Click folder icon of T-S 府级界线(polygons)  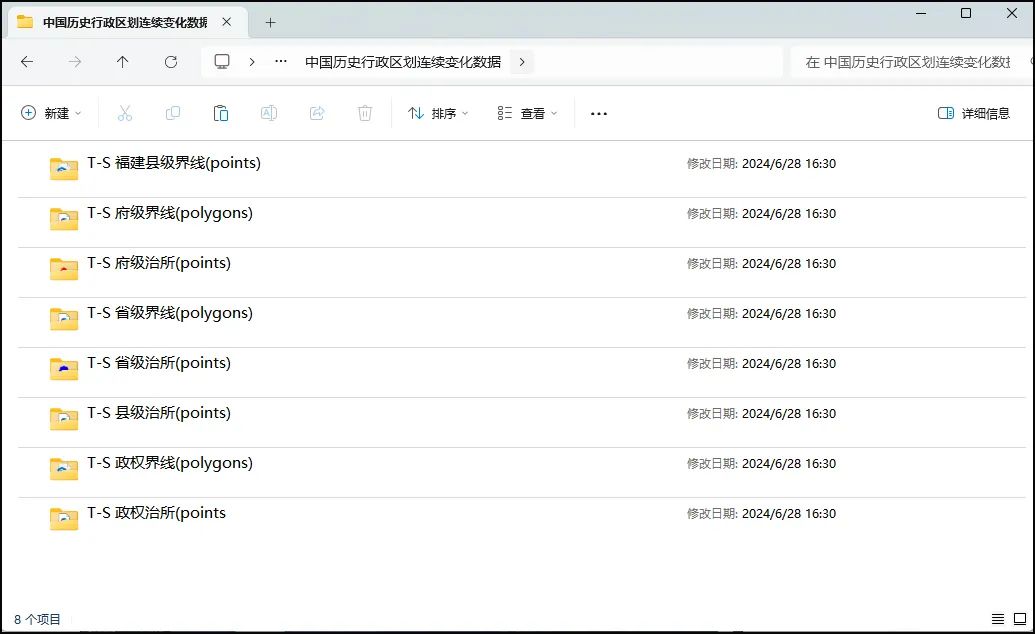click(64, 219)
